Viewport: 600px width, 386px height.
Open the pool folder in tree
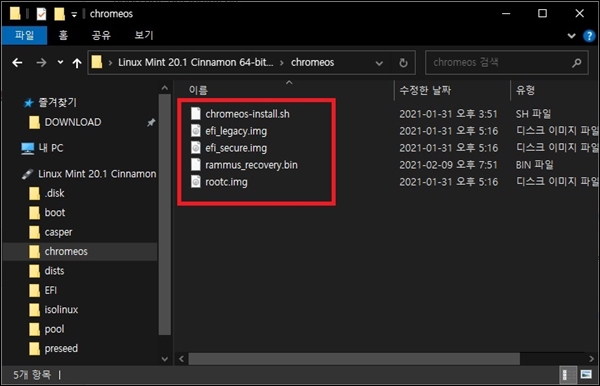pyautogui.click(x=54, y=329)
